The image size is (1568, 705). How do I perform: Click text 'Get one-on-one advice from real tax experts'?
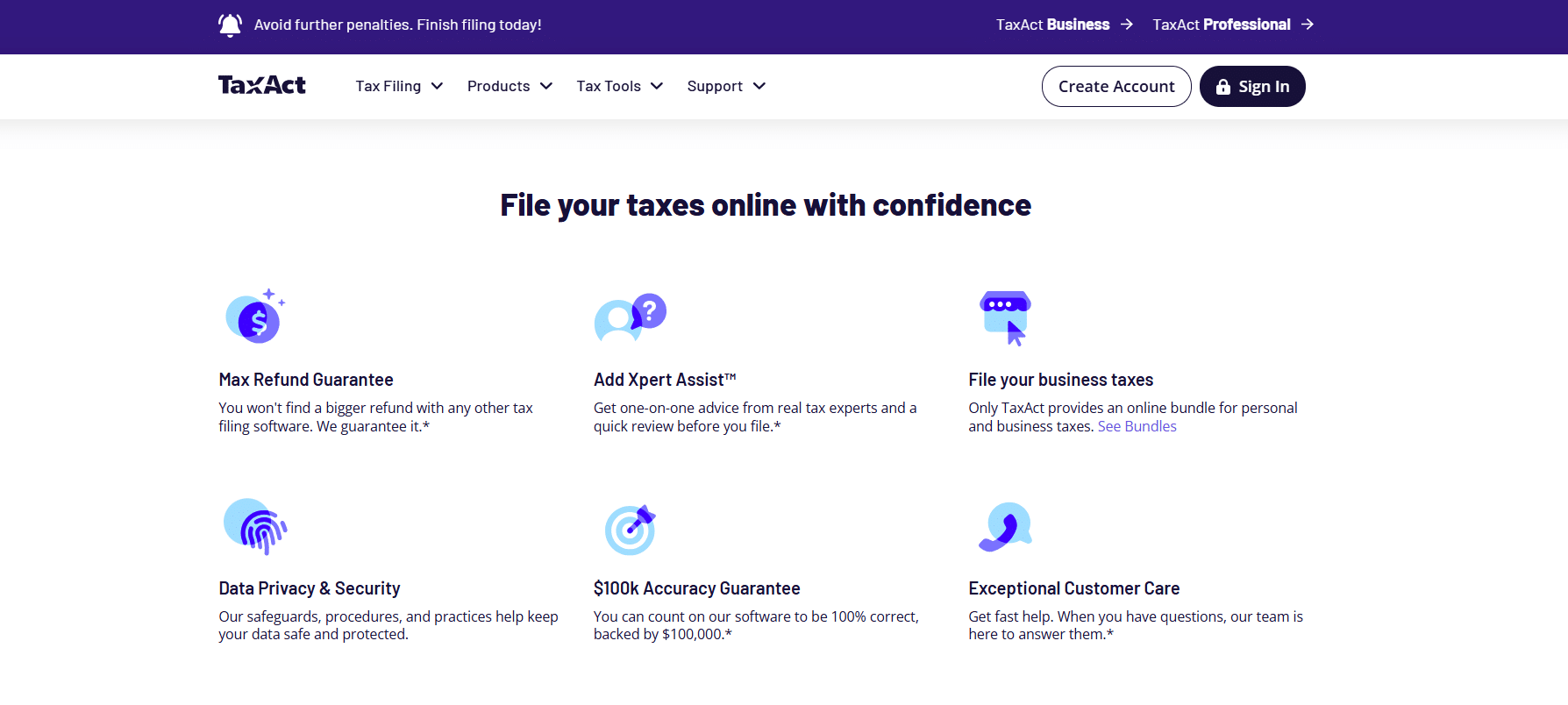click(755, 417)
